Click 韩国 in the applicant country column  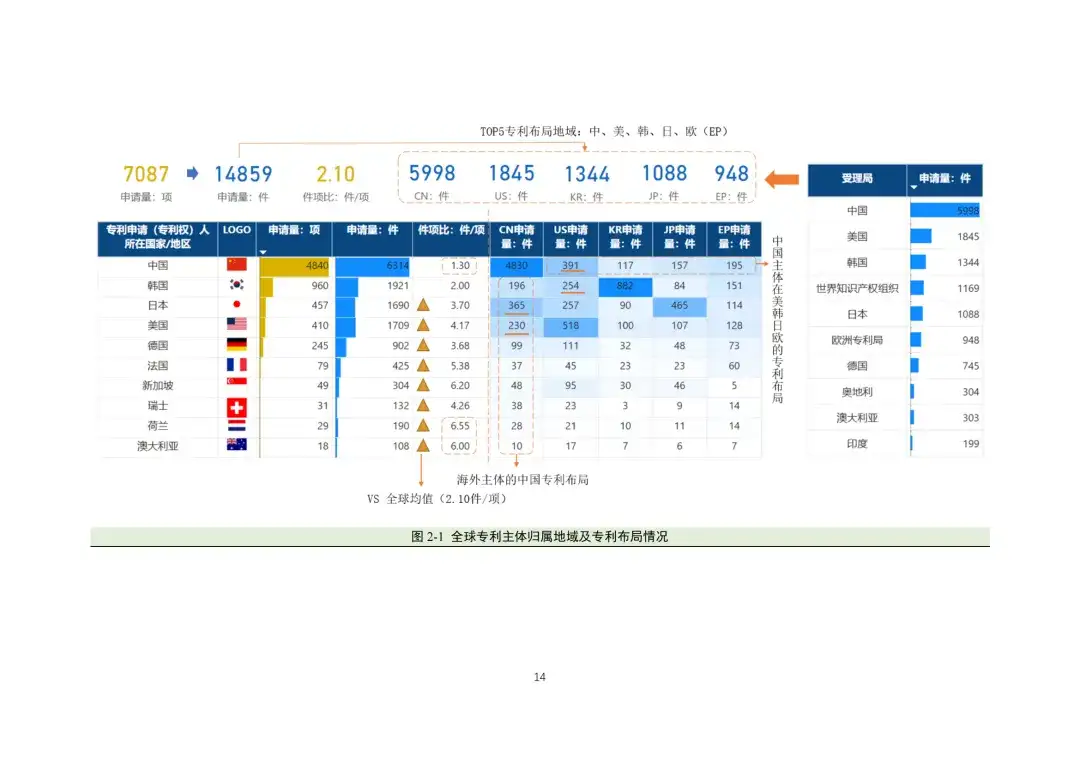(x=157, y=286)
